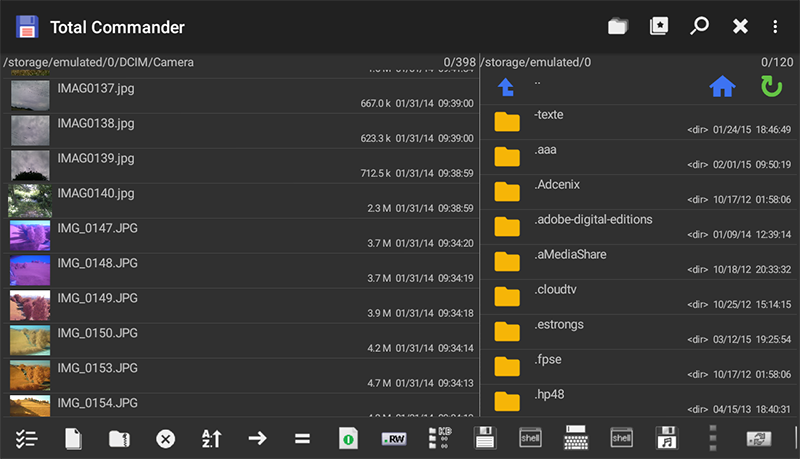Open file IMG_0154.JPG
Image resolution: width=800 pixels, height=459 pixels.
[241, 405]
